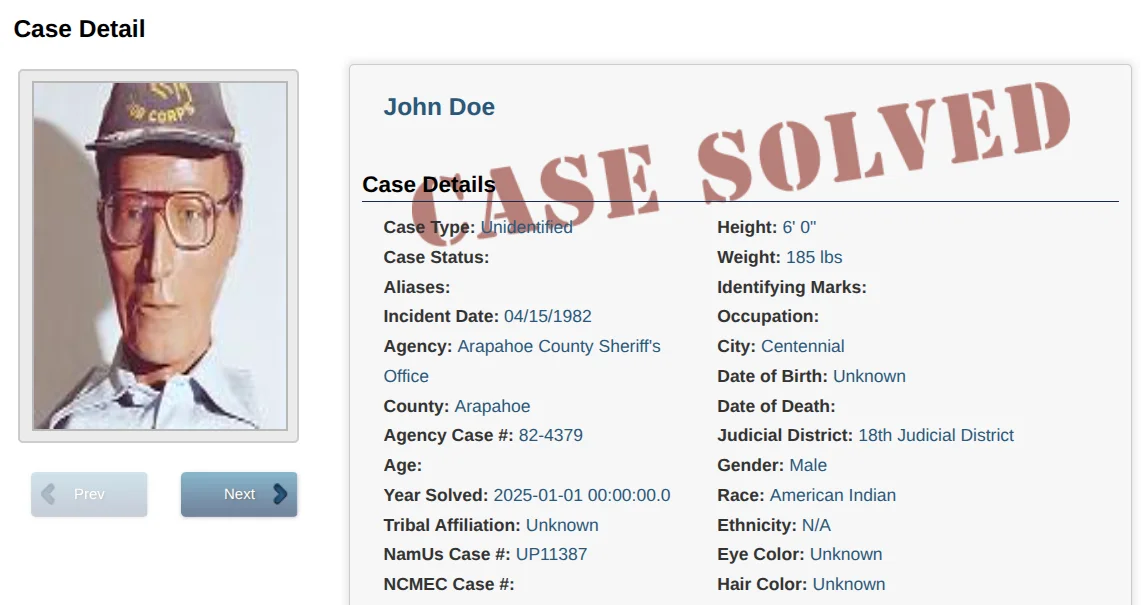Click the right chevron icon on Next

coord(280,494)
